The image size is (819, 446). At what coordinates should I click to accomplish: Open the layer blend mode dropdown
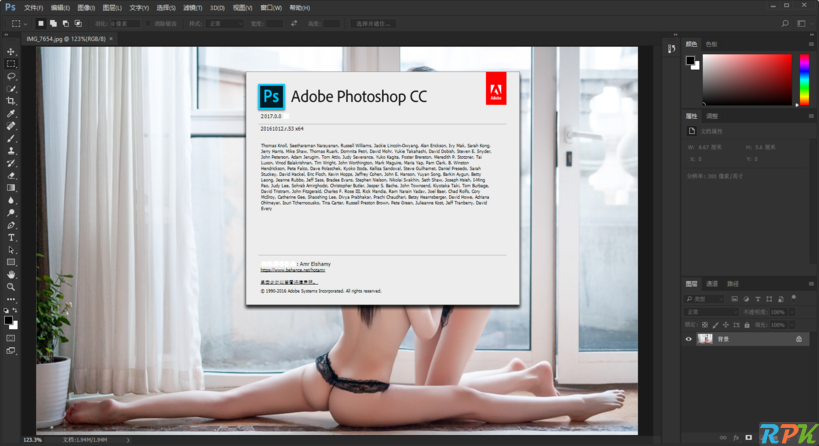tap(711, 312)
